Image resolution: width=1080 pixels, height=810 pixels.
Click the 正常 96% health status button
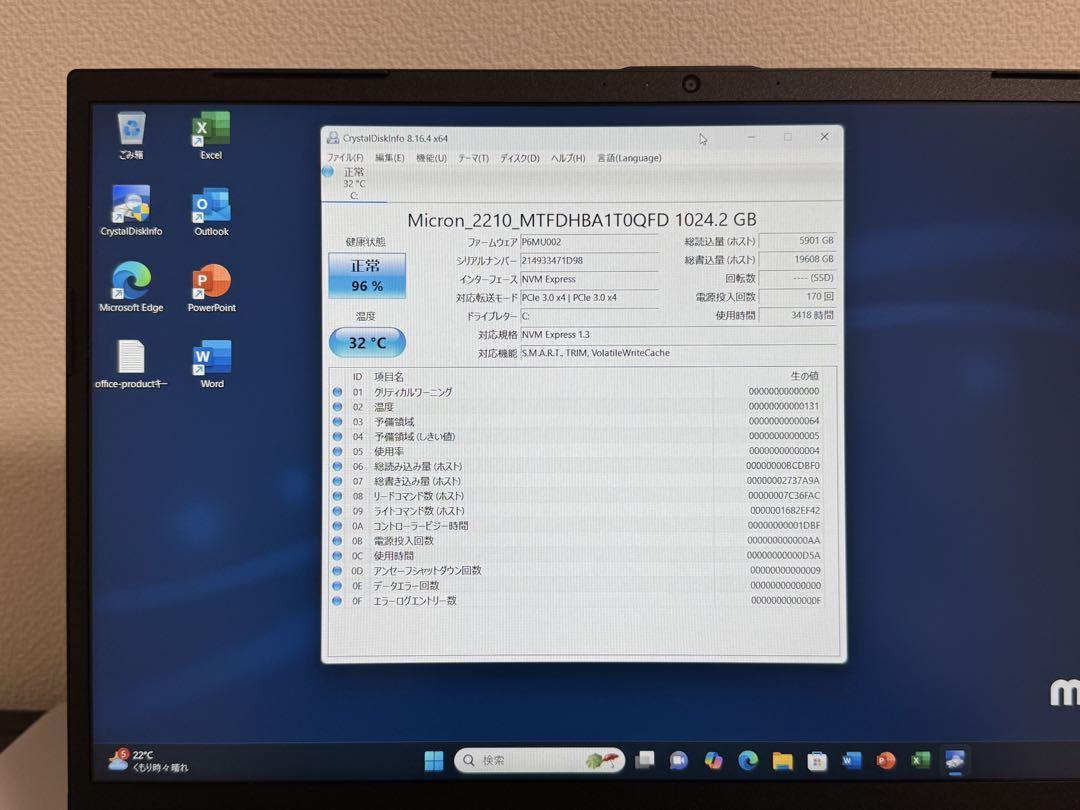click(367, 276)
